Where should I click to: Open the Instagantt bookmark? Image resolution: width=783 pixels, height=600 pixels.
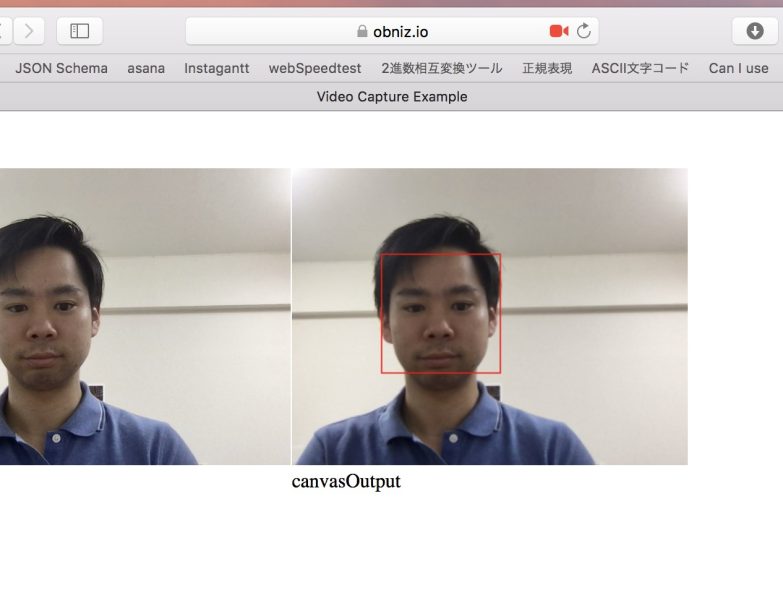(217, 68)
